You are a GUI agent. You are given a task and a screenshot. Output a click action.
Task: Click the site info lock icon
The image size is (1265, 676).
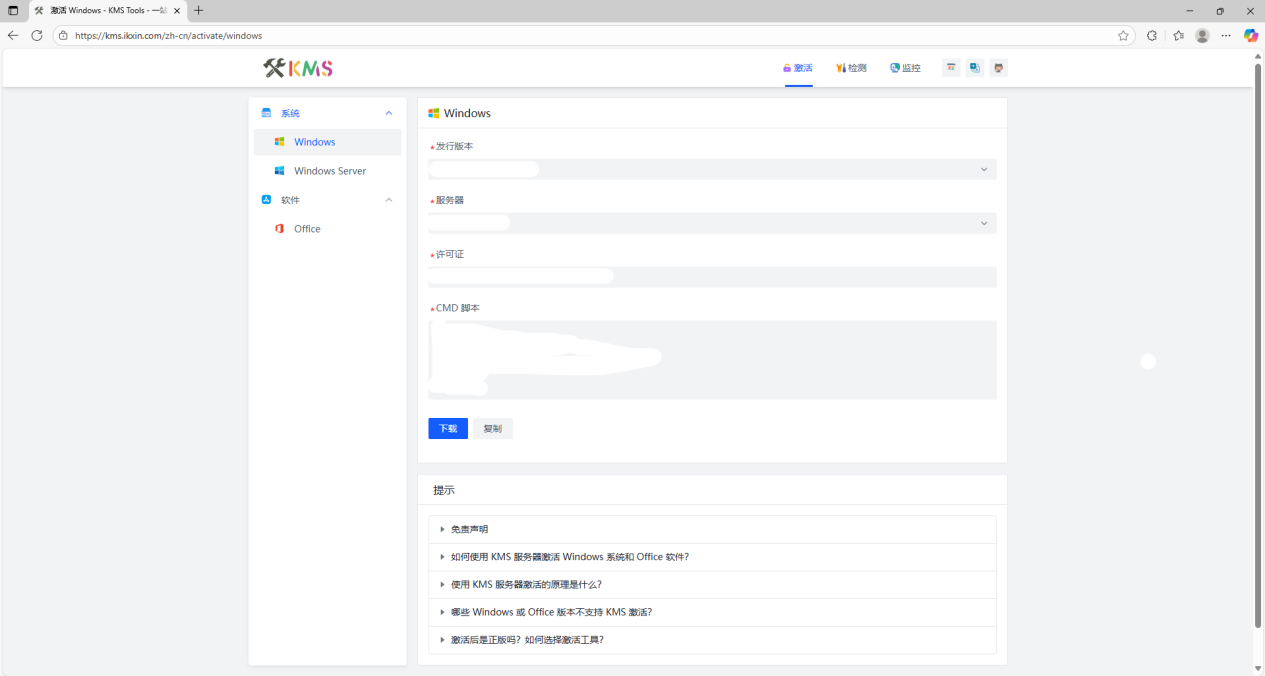pyautogui.click(x=63, y=35)
